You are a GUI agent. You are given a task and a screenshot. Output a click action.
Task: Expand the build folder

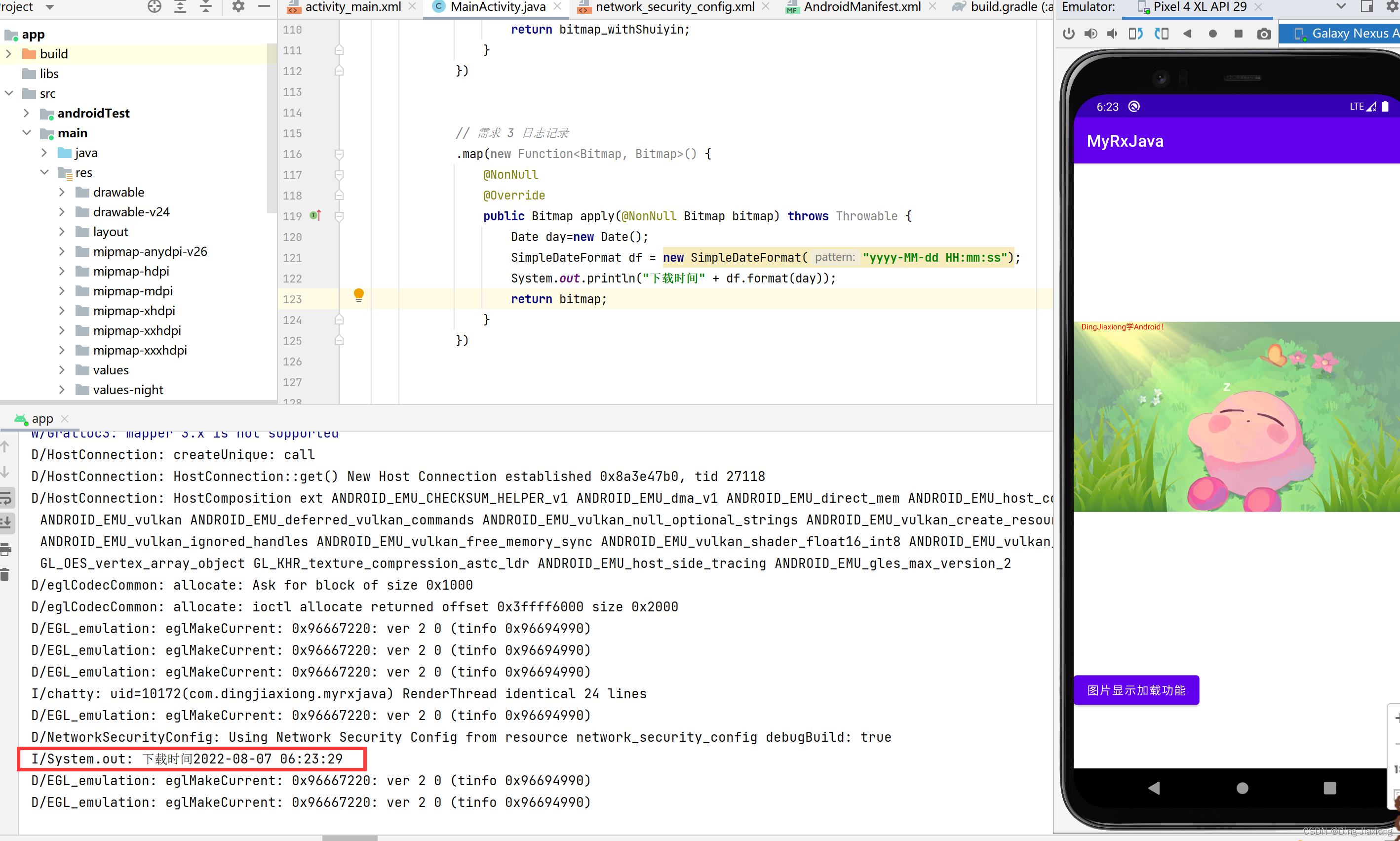[8, 54]
